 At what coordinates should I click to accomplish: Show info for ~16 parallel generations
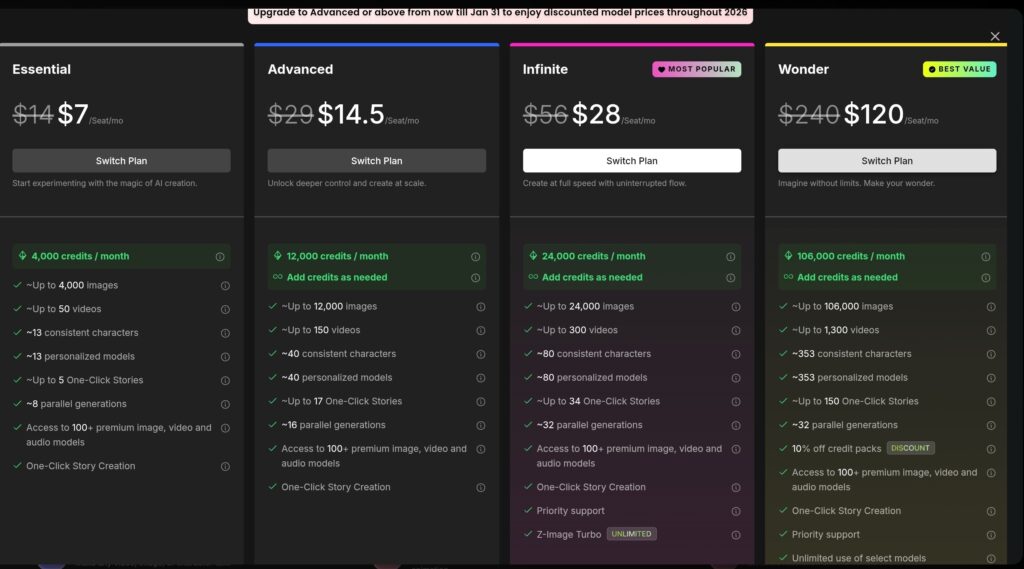point(481,425)
